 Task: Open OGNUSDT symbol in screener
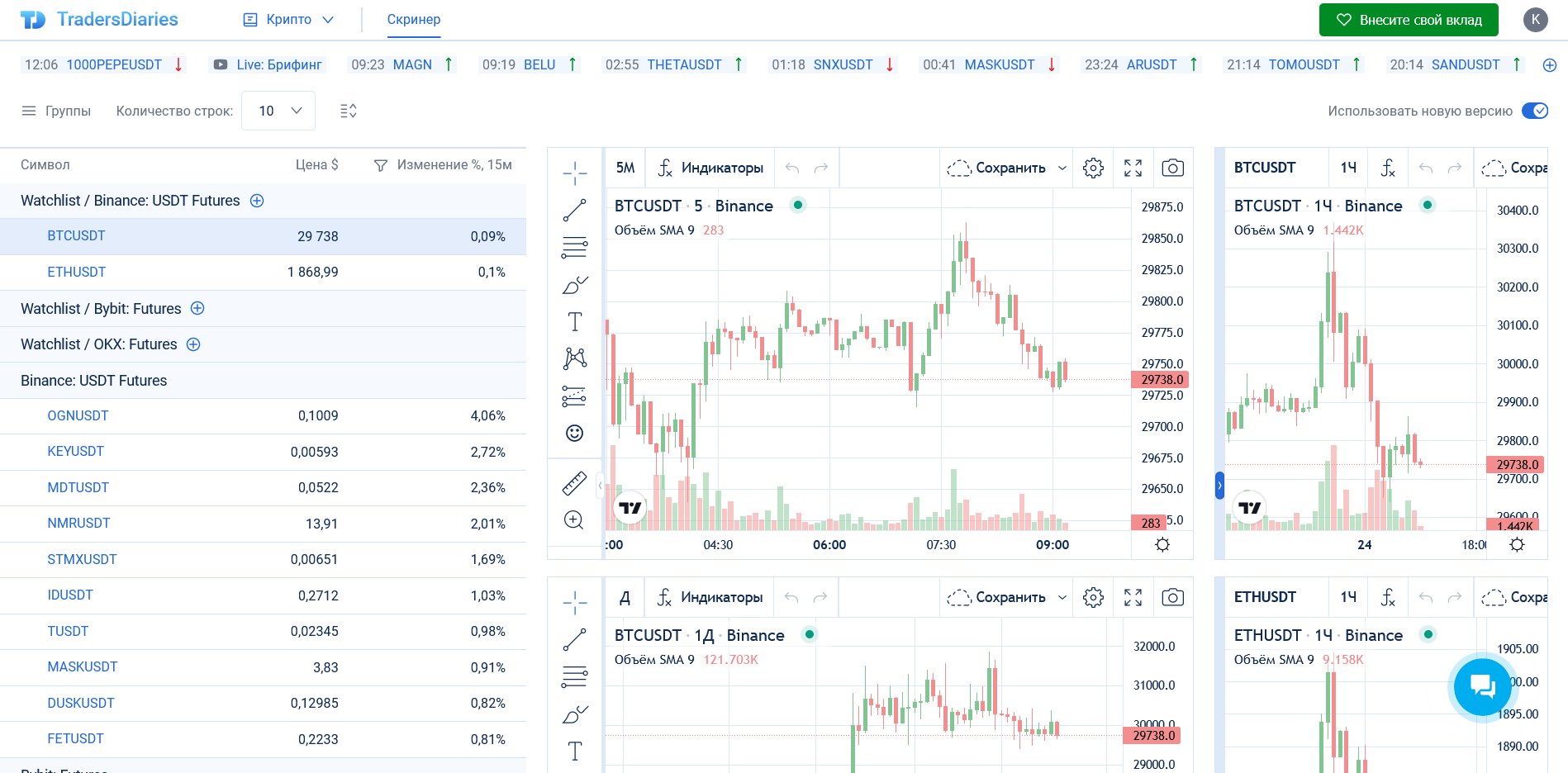pos(78,416)
